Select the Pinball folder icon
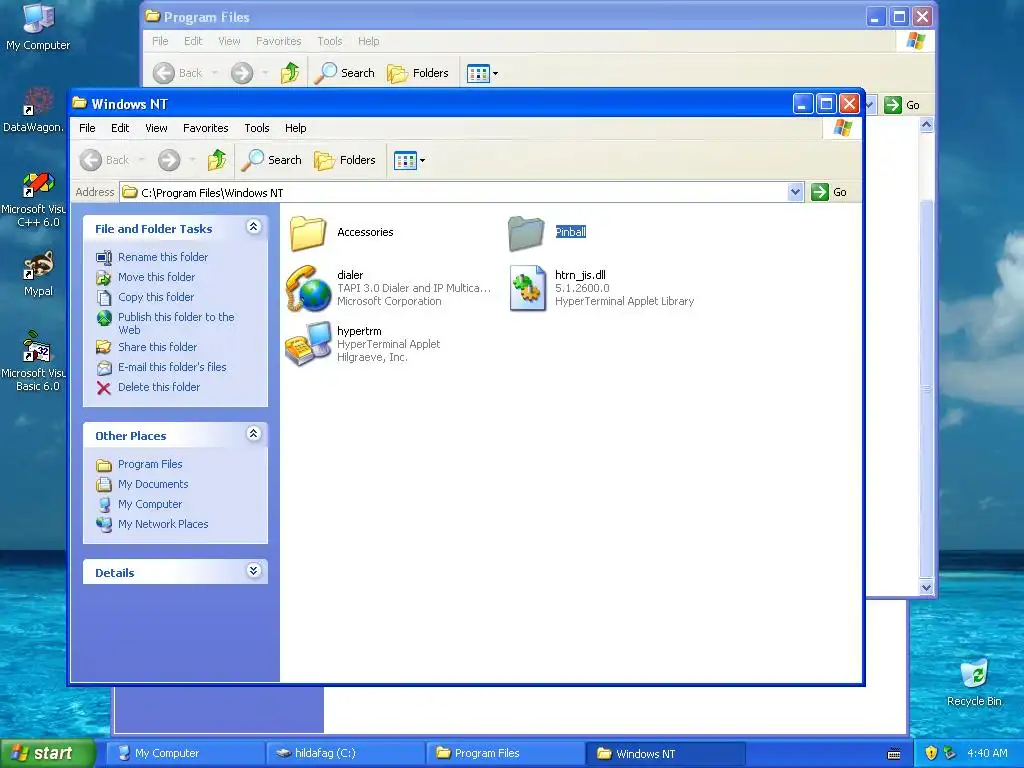Screen dimensions: 1024x768 [526, 232]
